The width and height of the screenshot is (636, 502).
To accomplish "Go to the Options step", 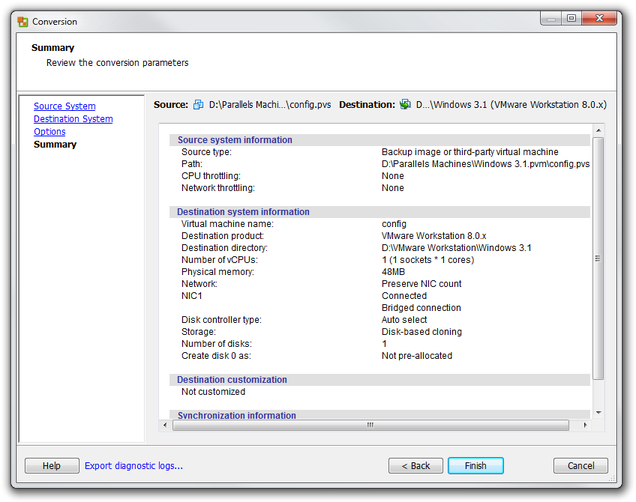I will (x=49, y=132).
